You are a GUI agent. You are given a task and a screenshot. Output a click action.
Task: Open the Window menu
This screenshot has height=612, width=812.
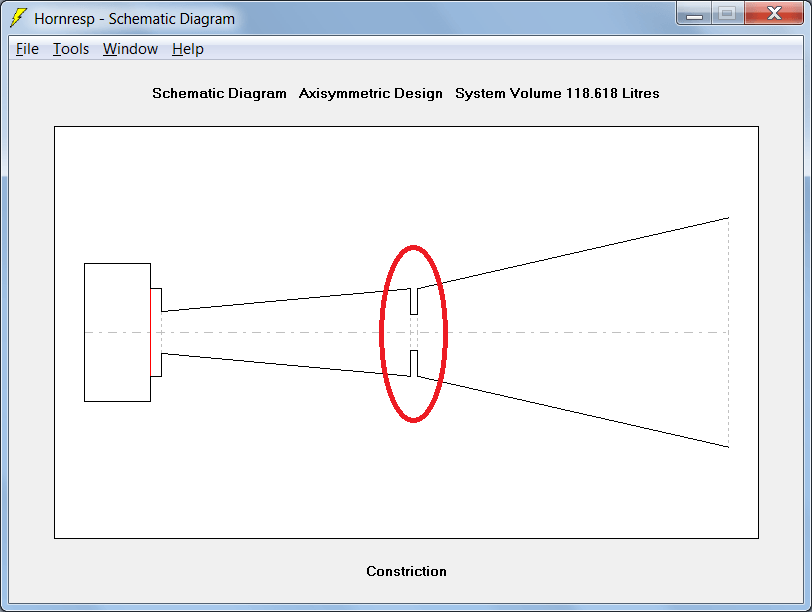[x=130, y=49]
